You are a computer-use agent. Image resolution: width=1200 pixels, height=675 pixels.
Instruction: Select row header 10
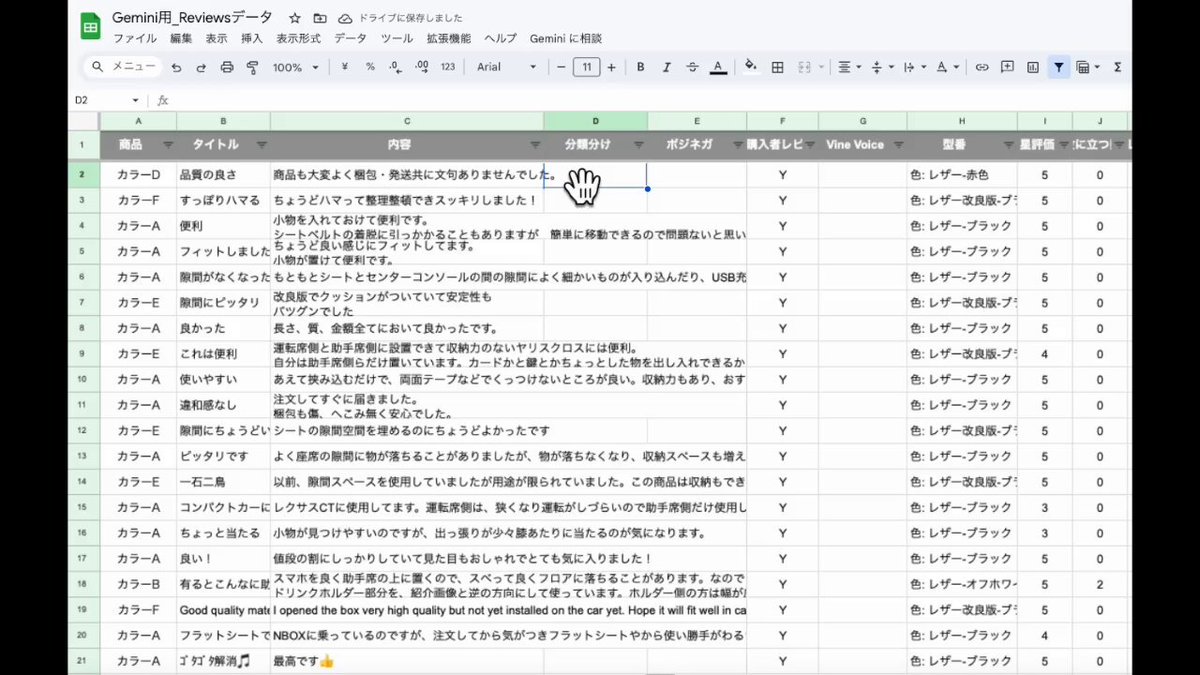pos(83,379)
